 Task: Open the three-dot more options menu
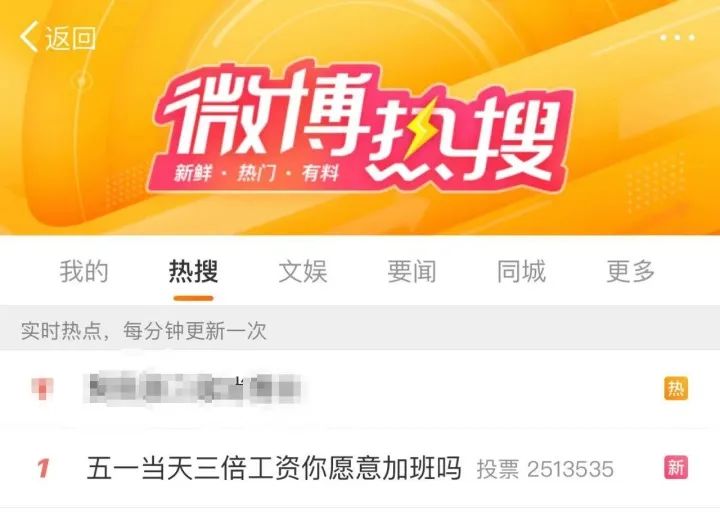click(x=678, y=38)
